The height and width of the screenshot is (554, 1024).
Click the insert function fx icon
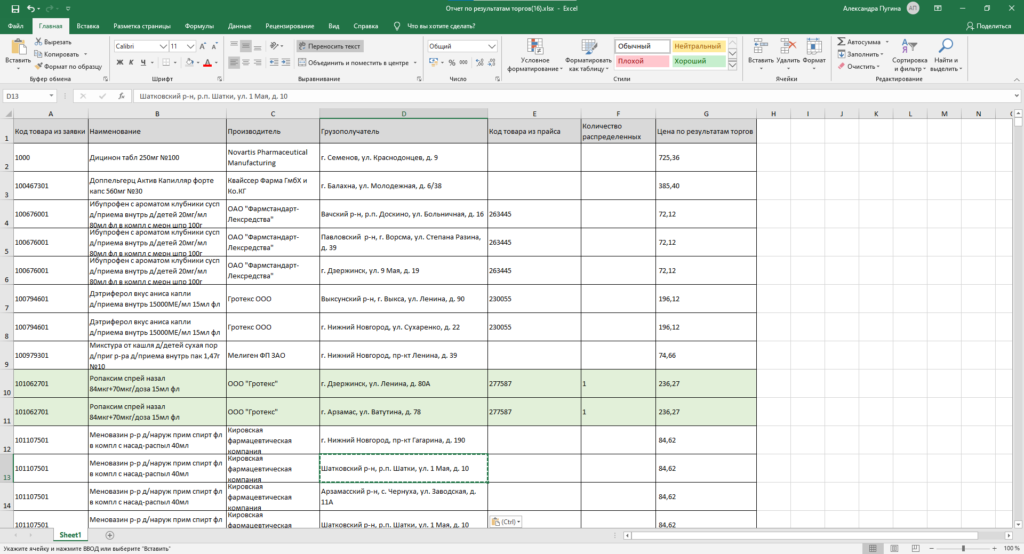tap(123, 97)
